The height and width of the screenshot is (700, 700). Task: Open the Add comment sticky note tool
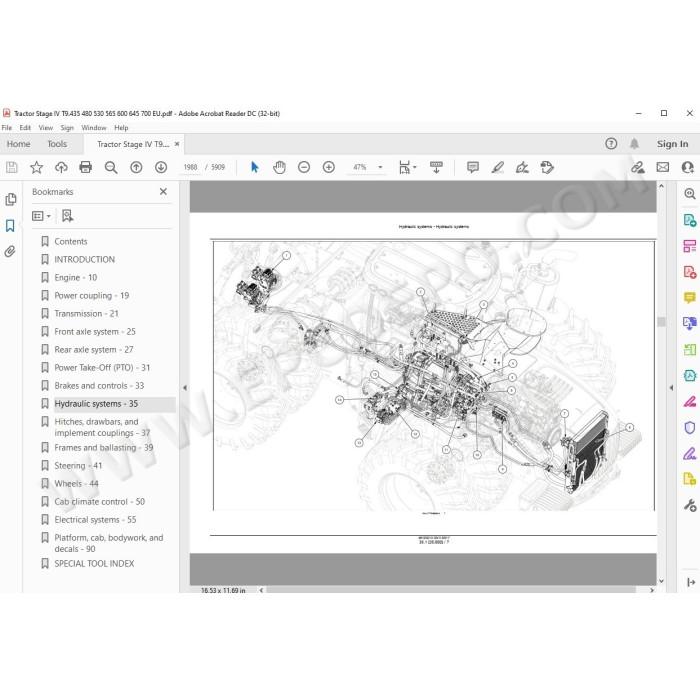472,167
